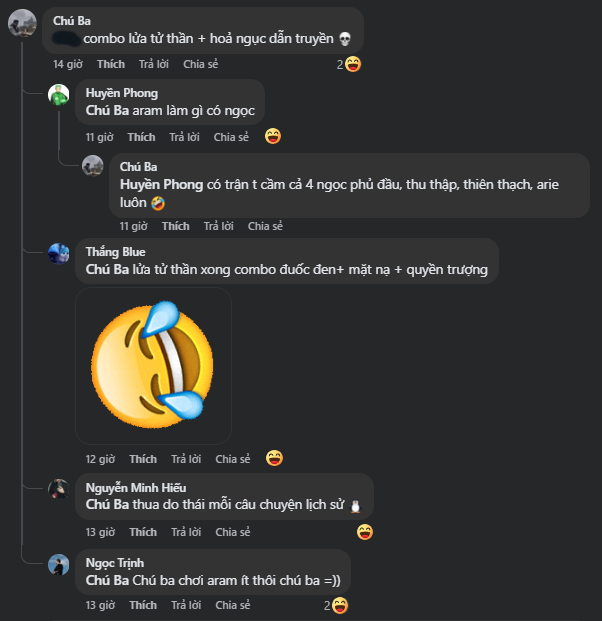This screenshot has width=602, height=621.
Task: Like Chú Ba's top comment with Thích
Action: click(111, 64)
